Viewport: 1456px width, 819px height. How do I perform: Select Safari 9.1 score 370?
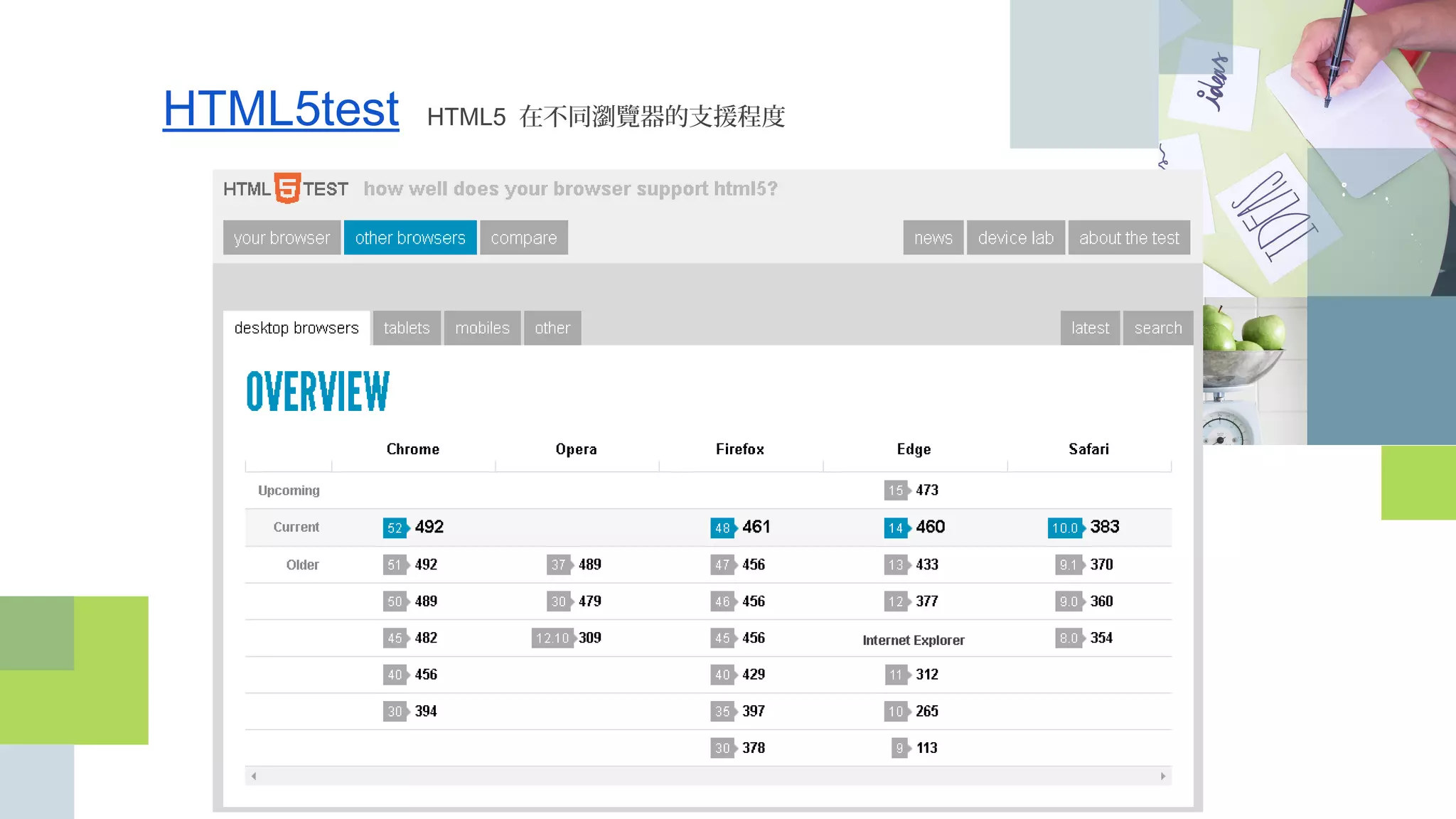(x=1084, y=564)
